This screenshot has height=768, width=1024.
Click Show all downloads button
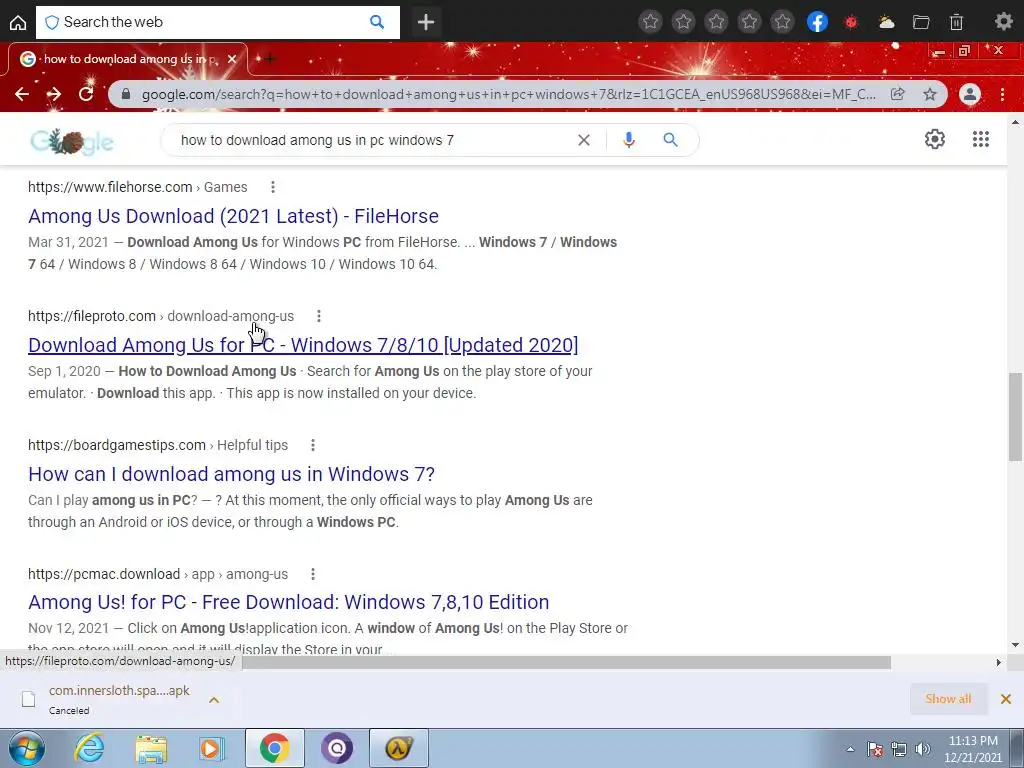click(948, 699)
